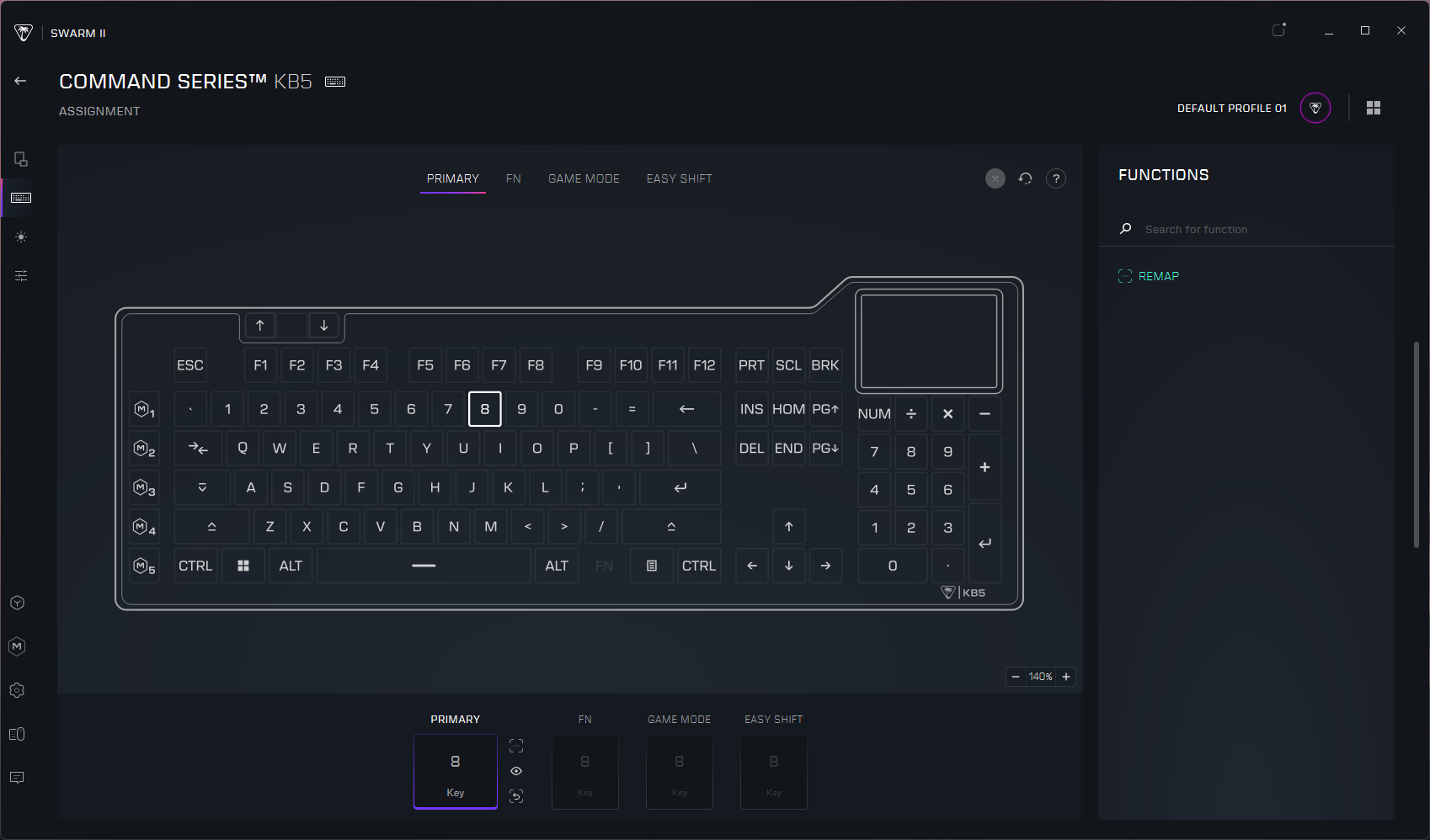Open the DEFAULT PROFILE 01 selector
This screenshot has width=1430, height=840.
[x=1232, y=109]
